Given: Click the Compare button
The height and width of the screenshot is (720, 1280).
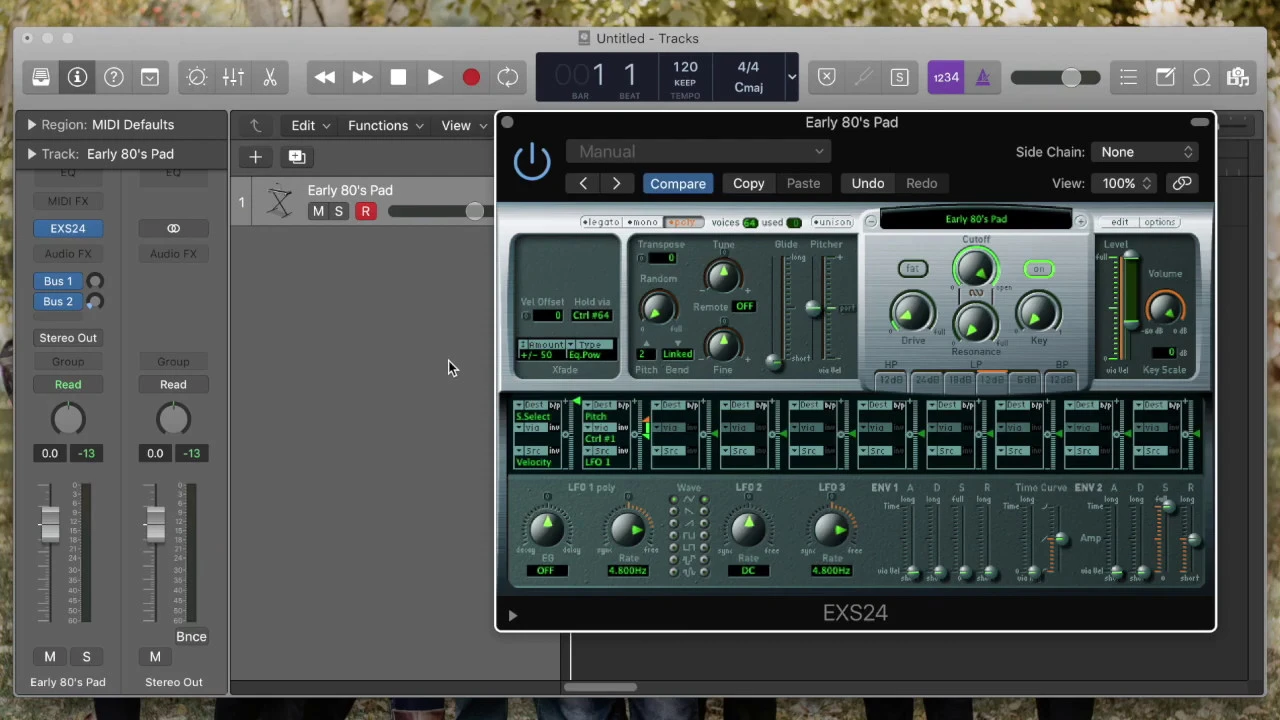Looking at the screenshot, I should pyautogui.click(x=678, y=184).
